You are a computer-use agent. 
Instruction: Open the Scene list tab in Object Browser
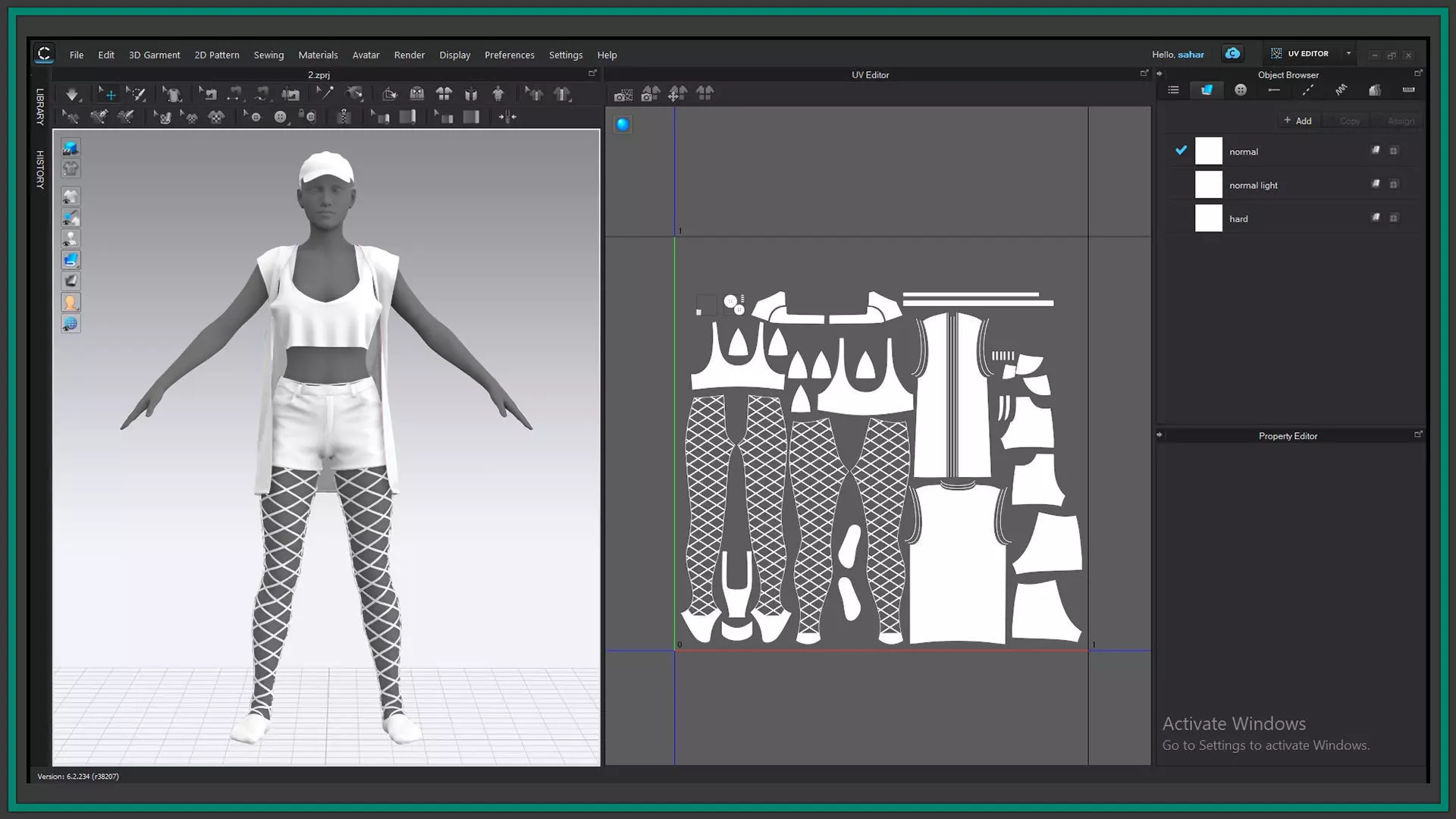click(1173, 90)
